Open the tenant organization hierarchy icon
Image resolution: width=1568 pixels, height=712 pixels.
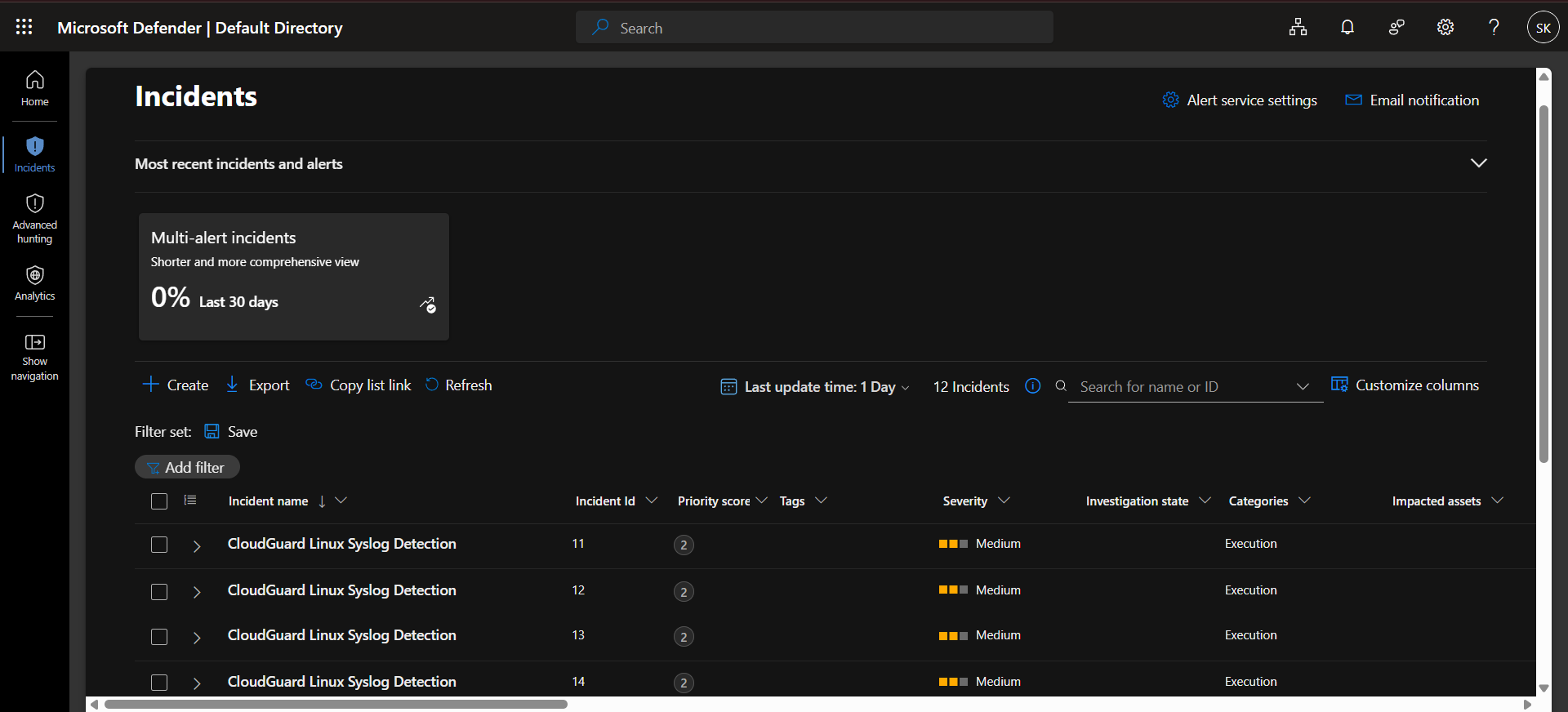[1298, 27]
